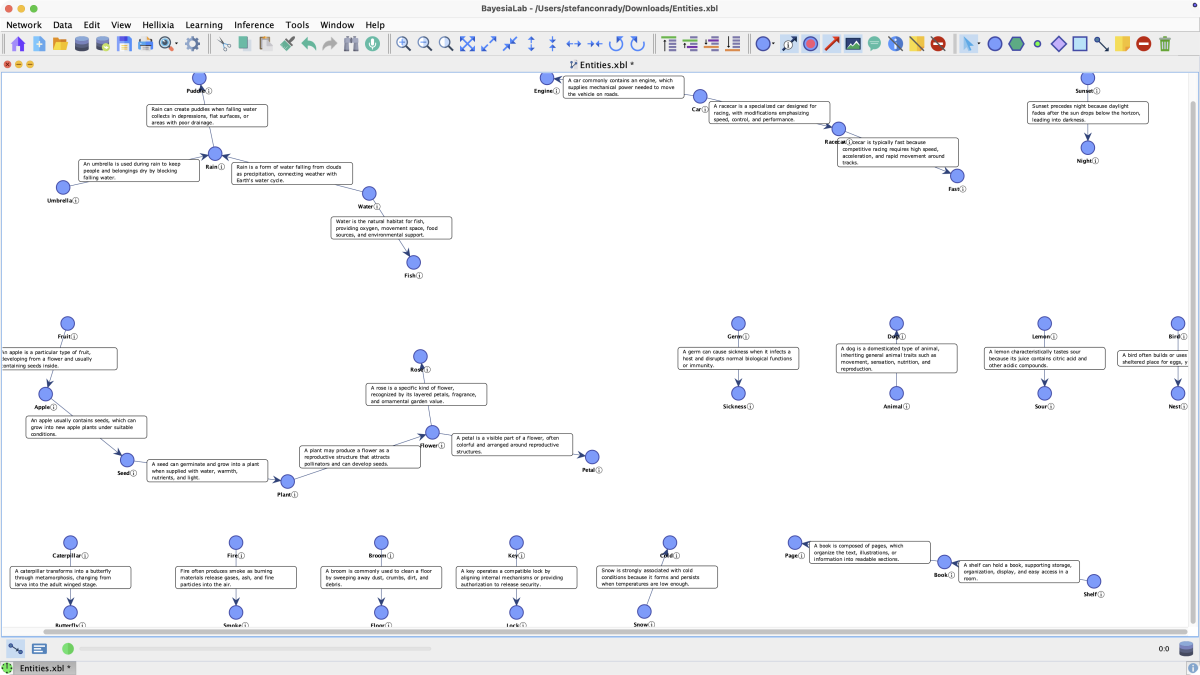Open the Learning menu
The width and height of the screenshot is (1200, 675).
pos(204,24)
